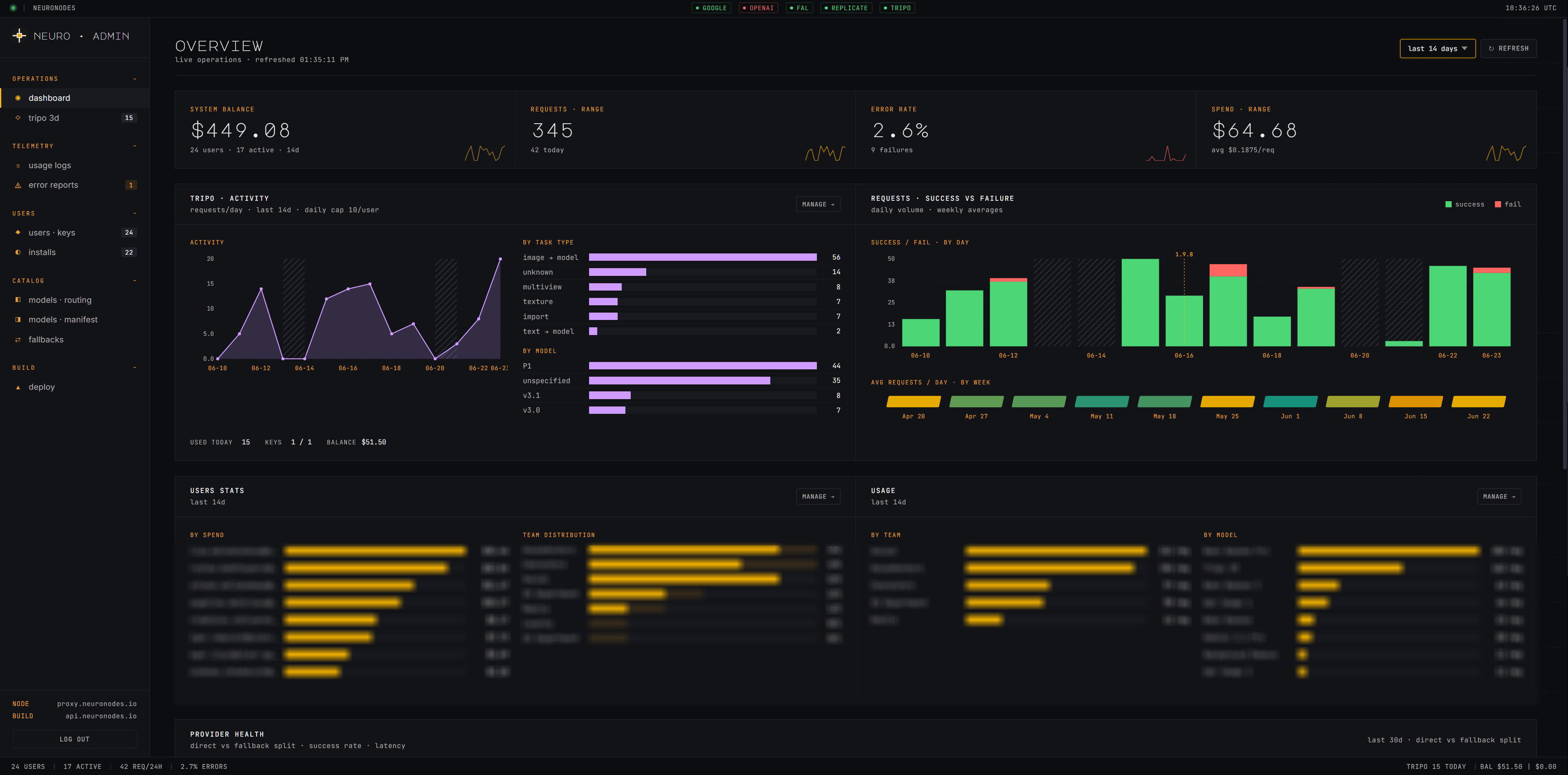Viewport: 1568px width, 775px height.
Task: Click the P1 model bar
Action: pyautogui.click(x=703, y=366)
